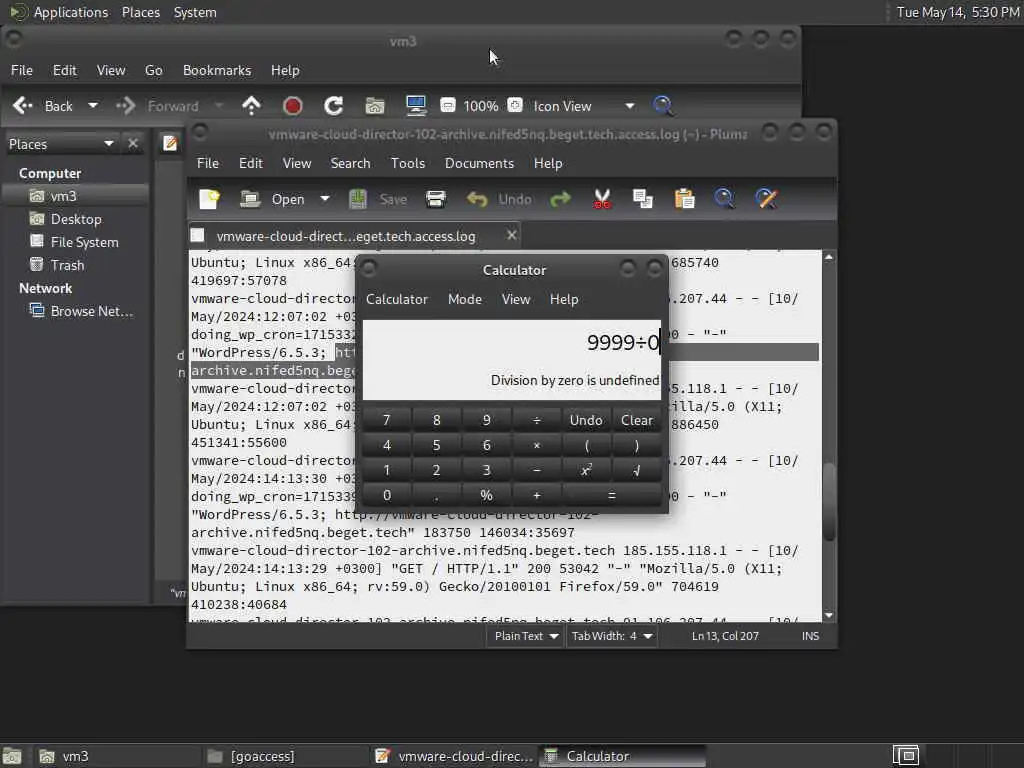This screenshot has width=1024, height=768.
Task: Zoom in using the plus icon beside 100%
Action: tap(515, 105)
